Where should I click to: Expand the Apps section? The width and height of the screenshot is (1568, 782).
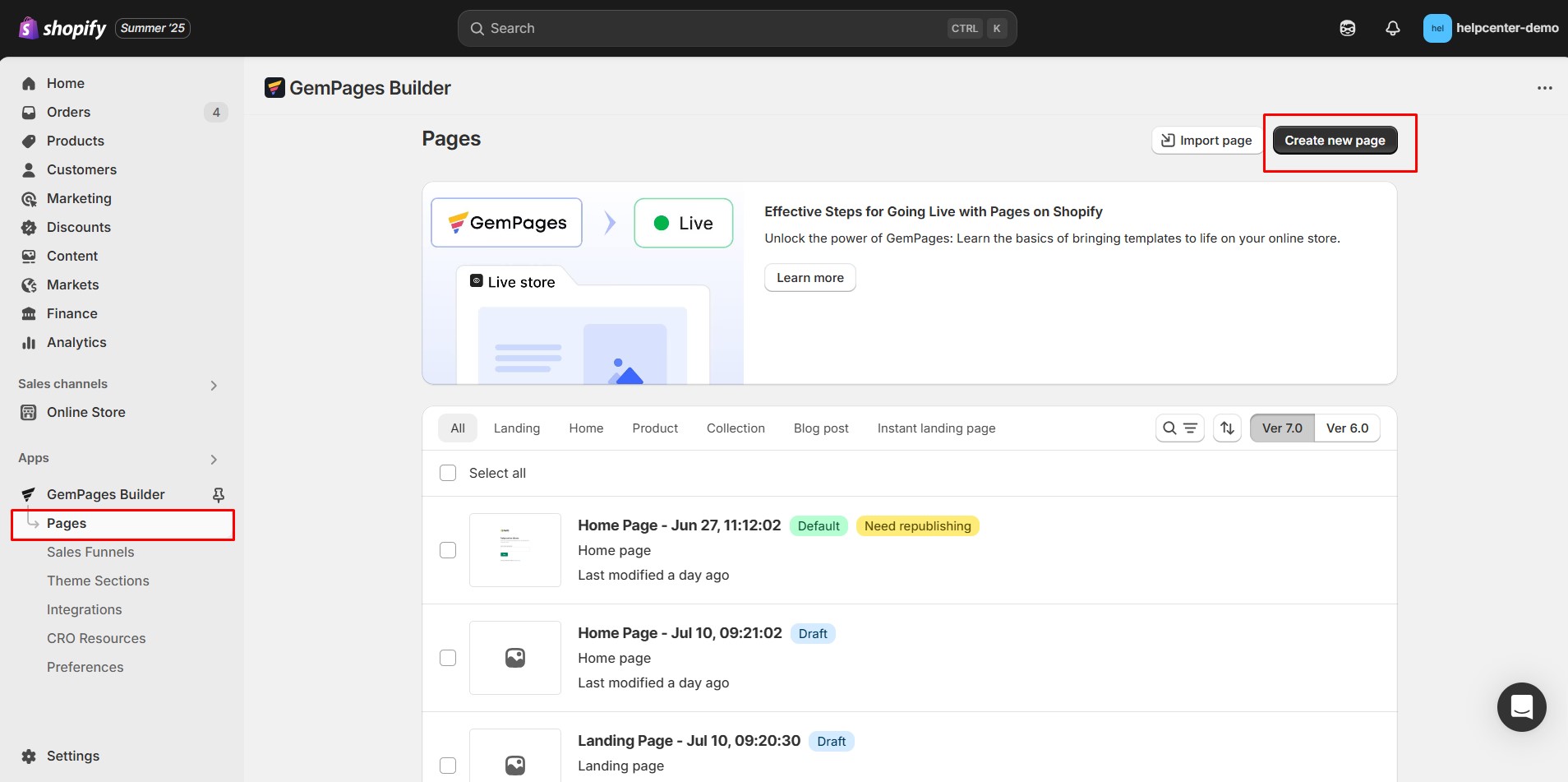tap(213, 459)
